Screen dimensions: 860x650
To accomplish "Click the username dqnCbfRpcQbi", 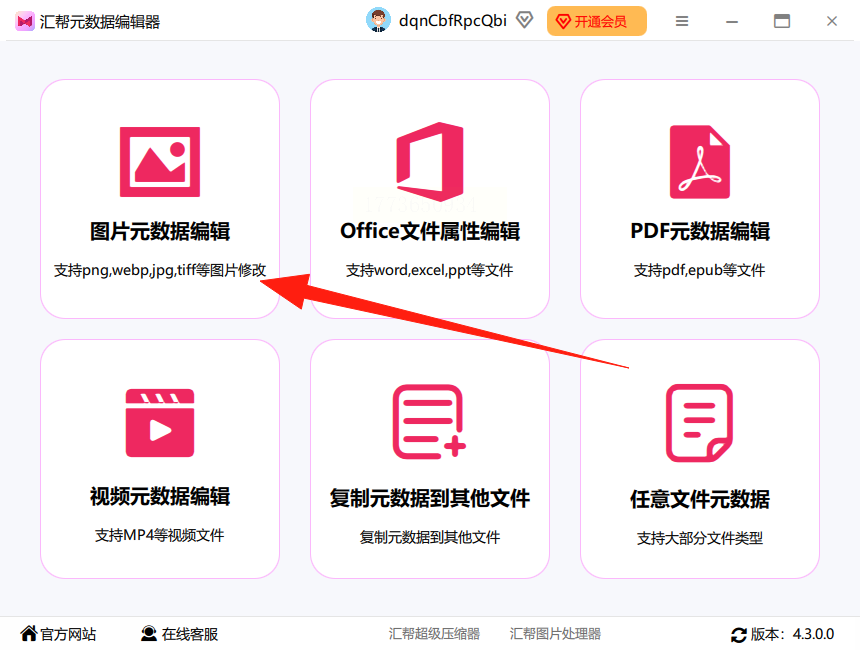I will (453, 21).
